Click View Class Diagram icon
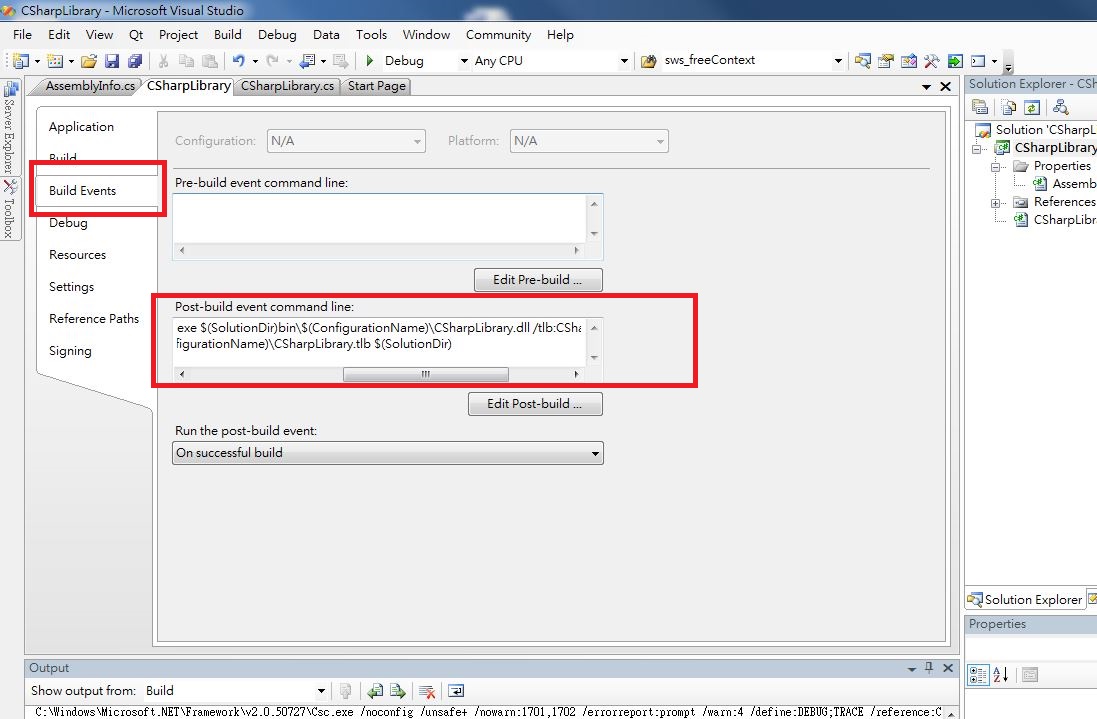 tap(1061, 107)
